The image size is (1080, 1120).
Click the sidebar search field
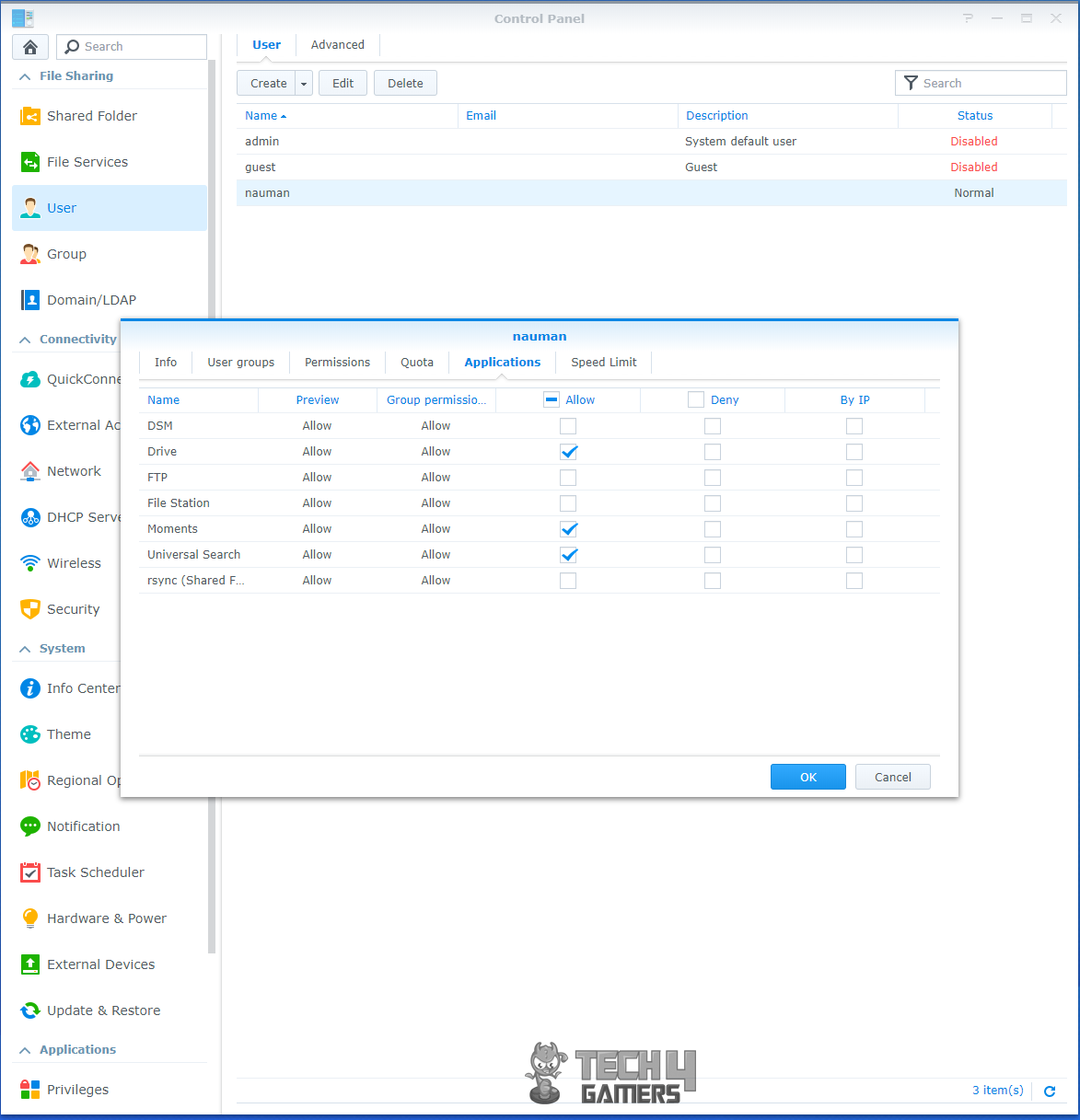click(x=132, y=47)
